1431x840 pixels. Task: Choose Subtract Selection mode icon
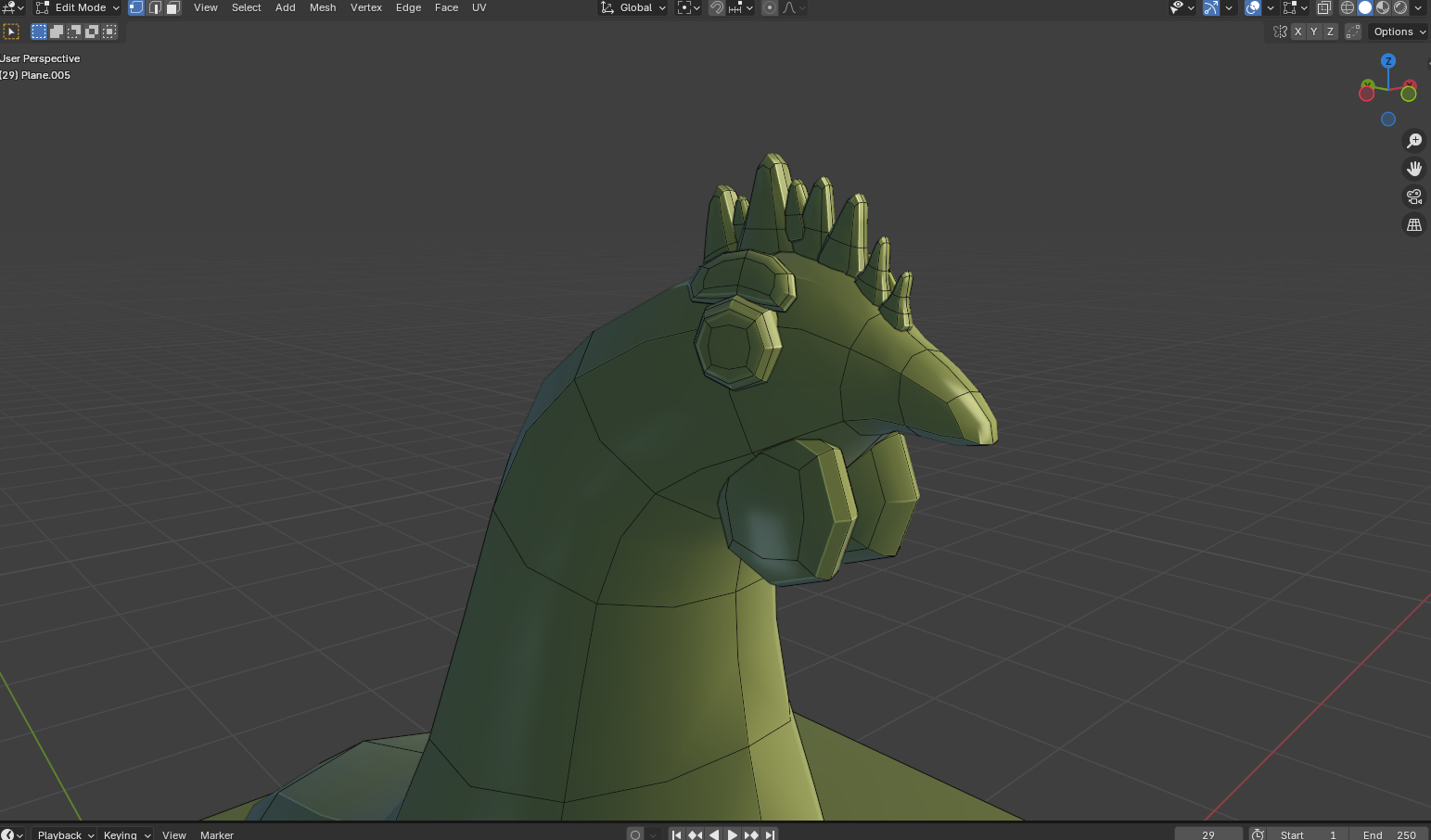74,32
